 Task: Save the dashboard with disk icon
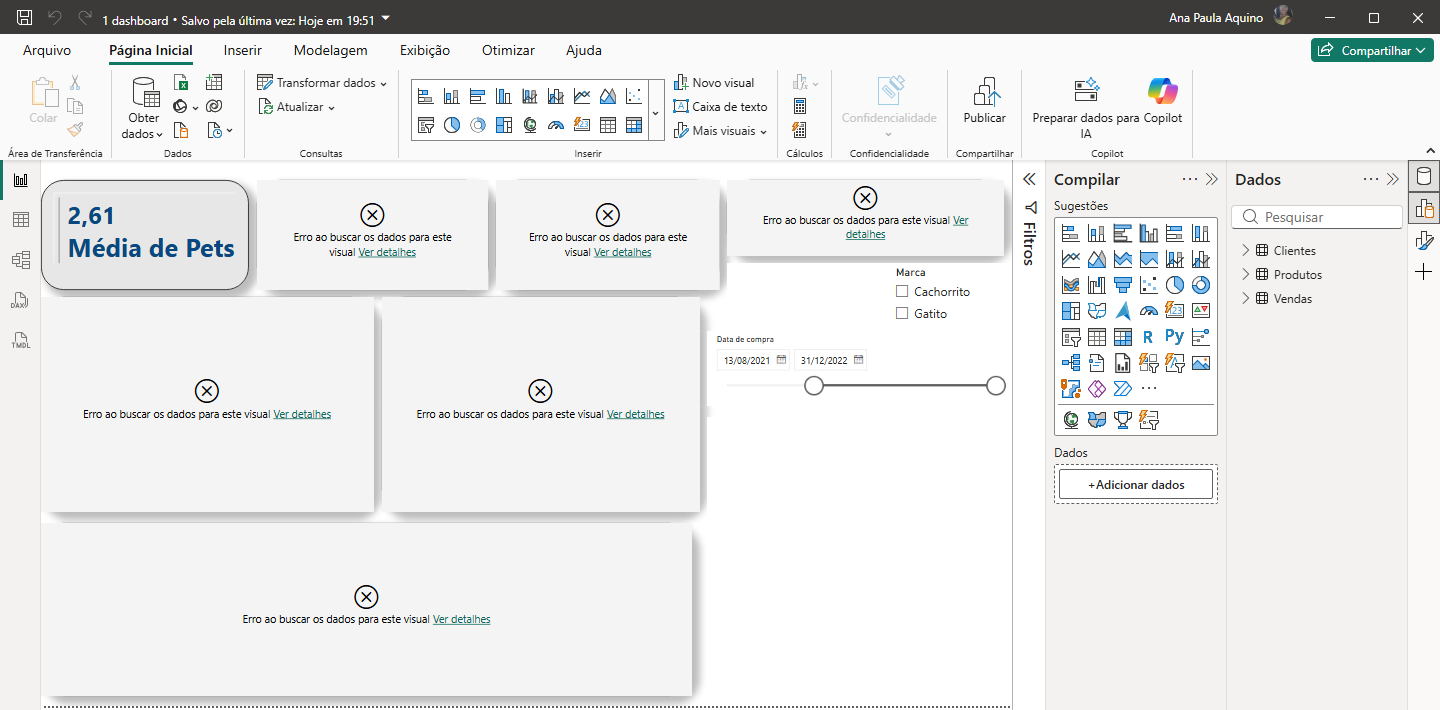[24, 18]
